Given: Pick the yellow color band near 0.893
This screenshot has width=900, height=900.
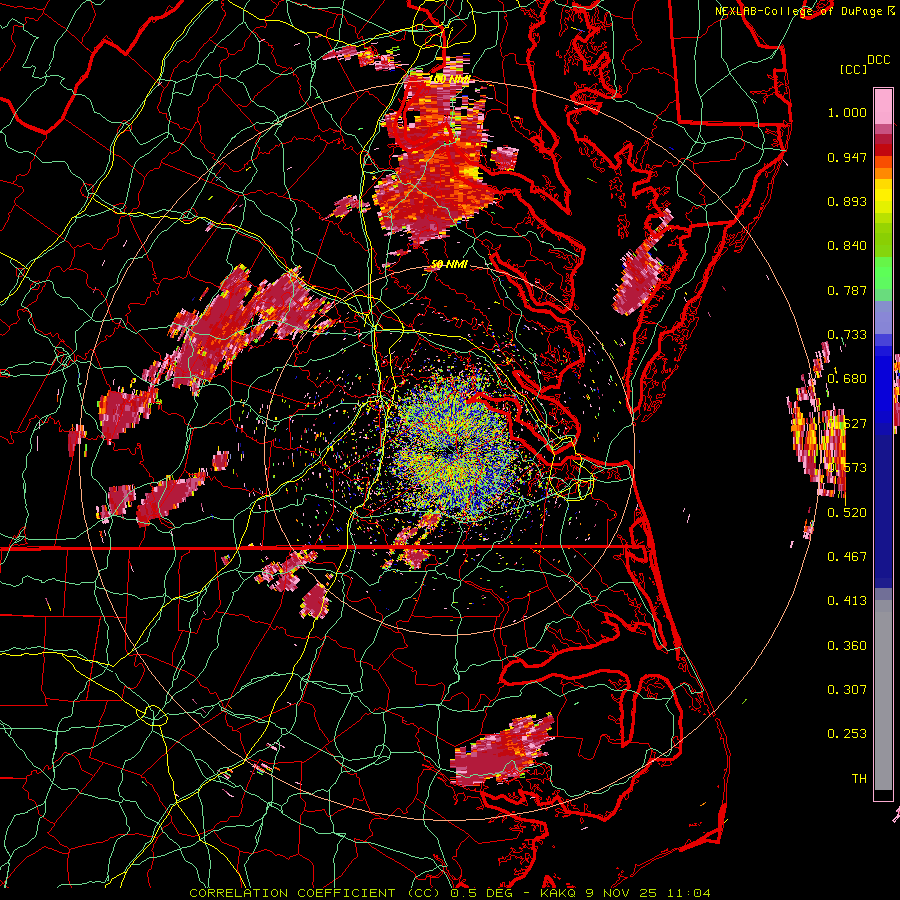Looking at the screenshot, I should point(883,196).
